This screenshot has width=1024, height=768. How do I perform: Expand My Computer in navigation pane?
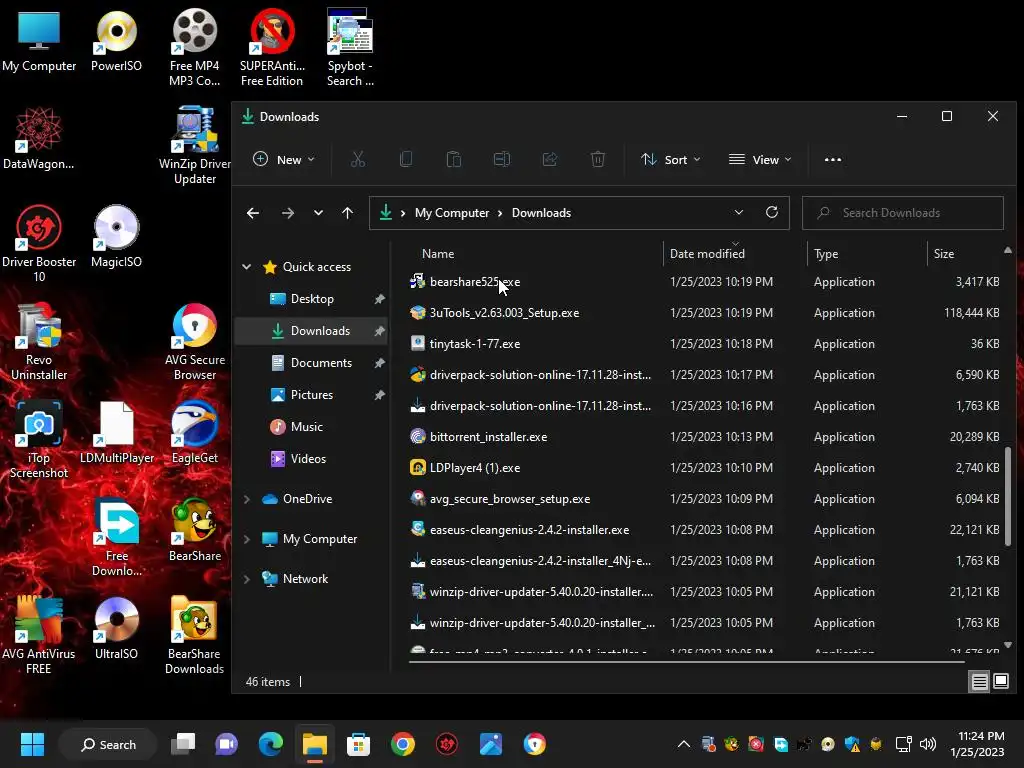[247, 539]
